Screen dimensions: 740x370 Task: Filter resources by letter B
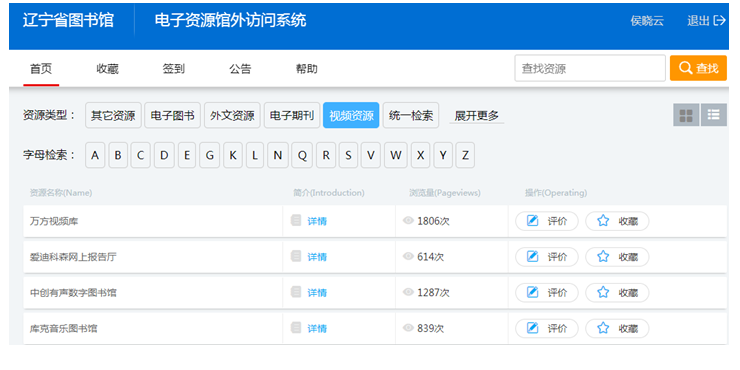pyautogui.click(x=118, y=155)
